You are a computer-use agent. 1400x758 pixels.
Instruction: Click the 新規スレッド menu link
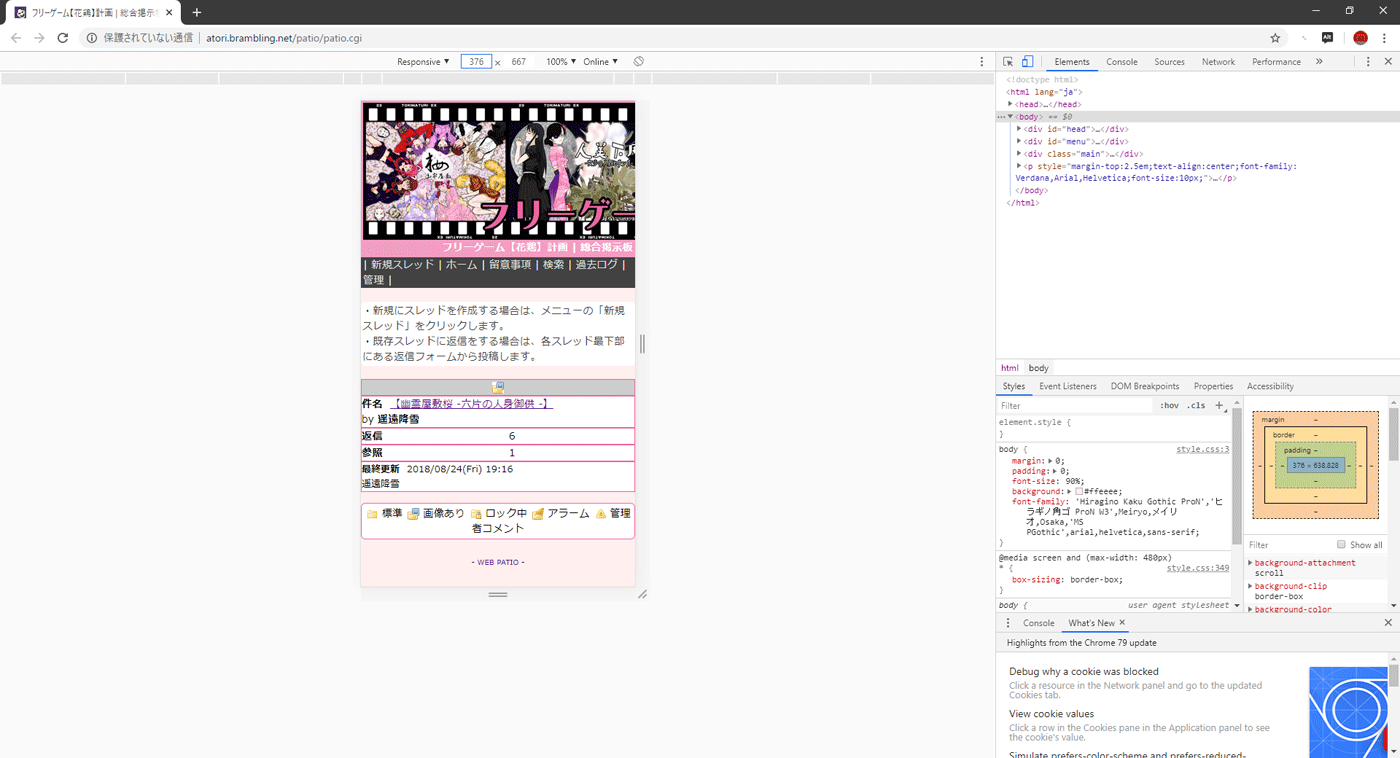tap(402, 265)
